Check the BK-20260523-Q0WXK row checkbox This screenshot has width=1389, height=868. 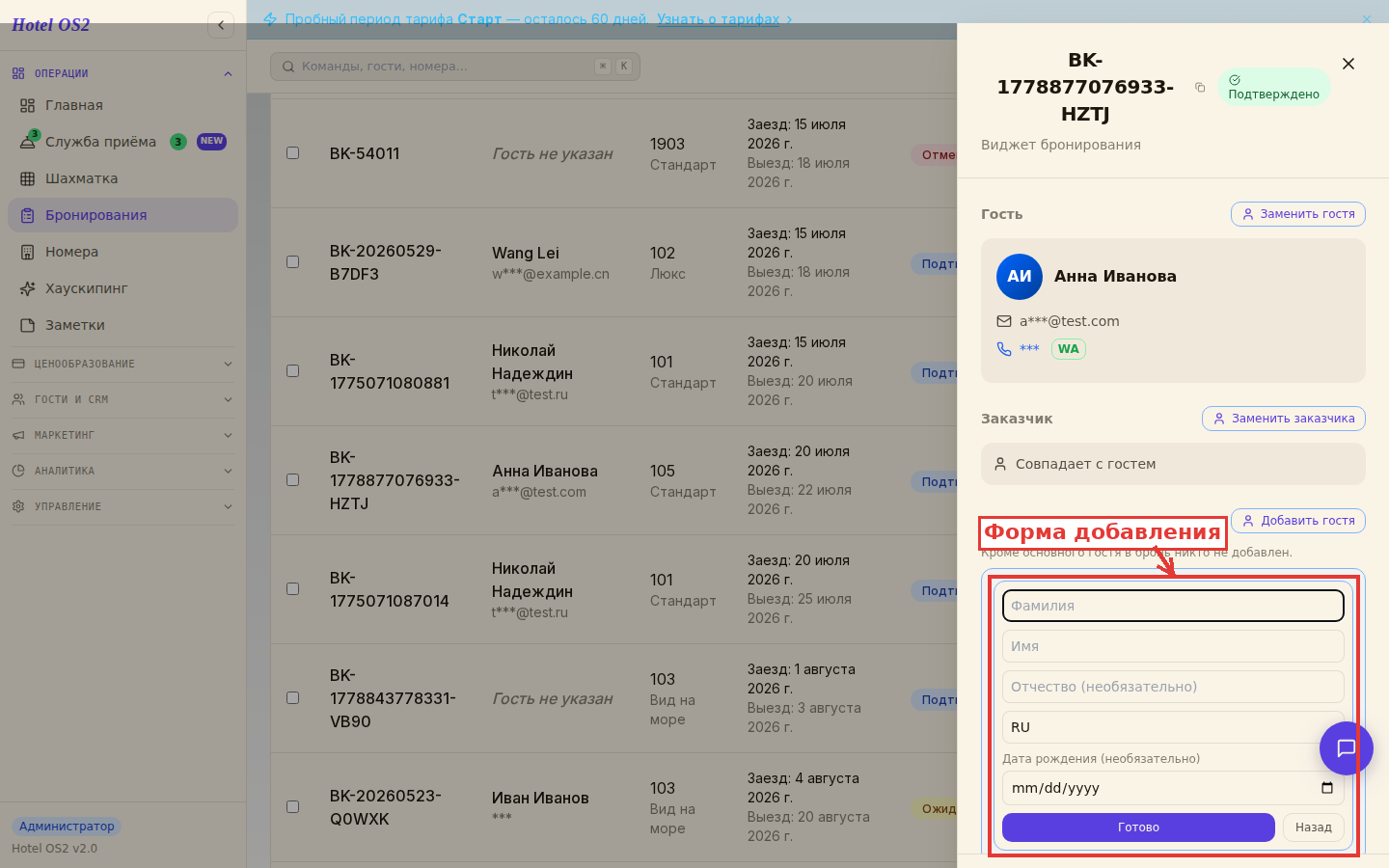pyautogui.click(x=293, y=807)
